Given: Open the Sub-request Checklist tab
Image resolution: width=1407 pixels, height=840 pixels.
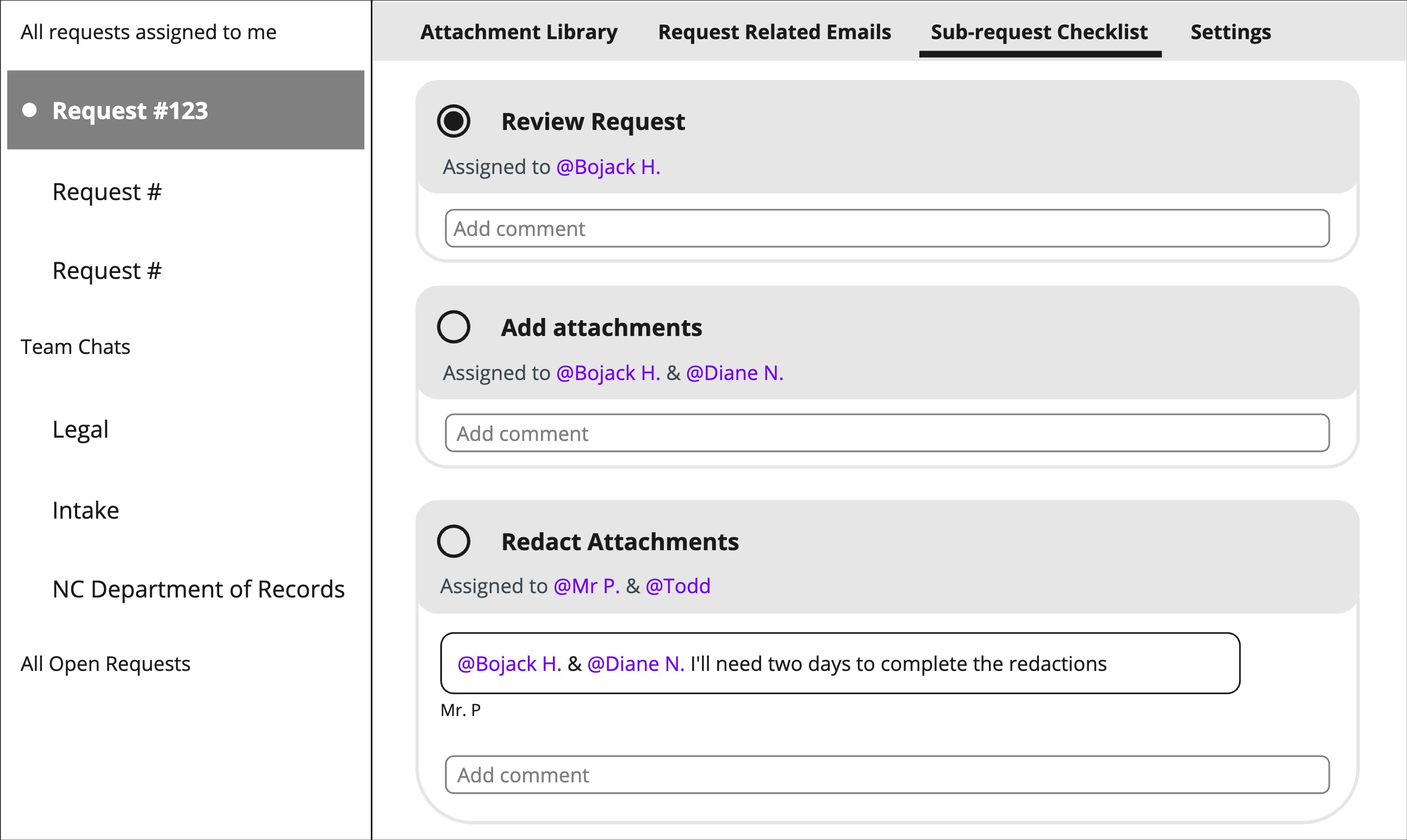Looking at the screenshot, I should (x=1039, y=32).
